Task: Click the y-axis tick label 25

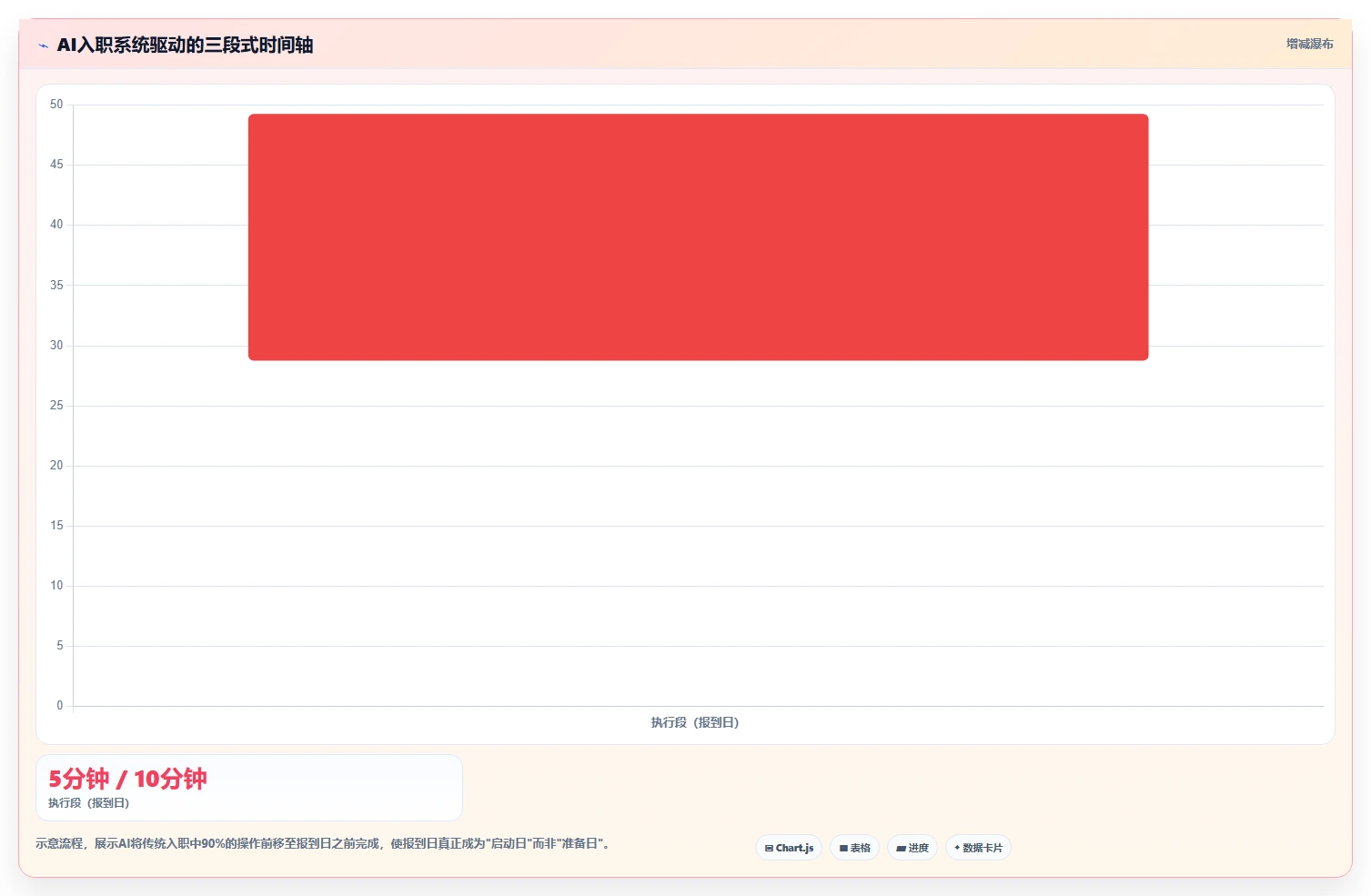Action: tap(56, 406)
